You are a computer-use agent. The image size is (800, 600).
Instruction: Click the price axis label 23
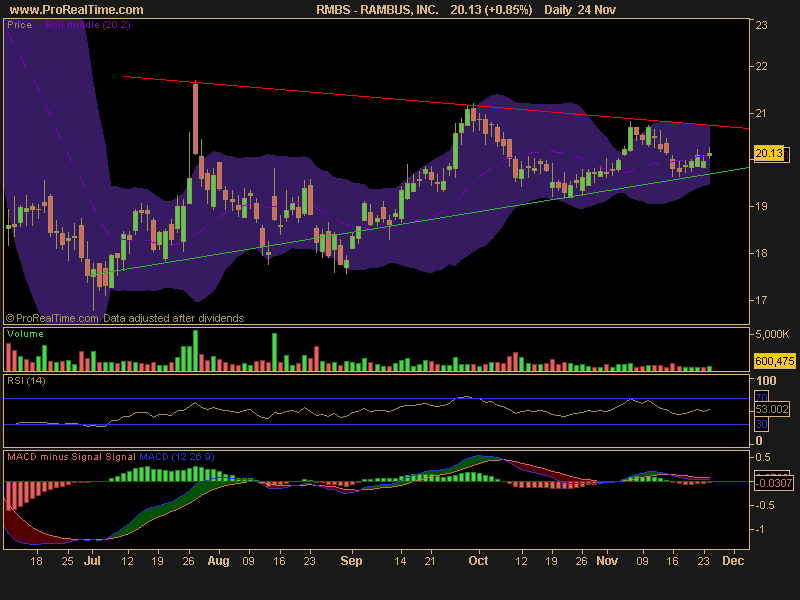click(x=761, y=25)
